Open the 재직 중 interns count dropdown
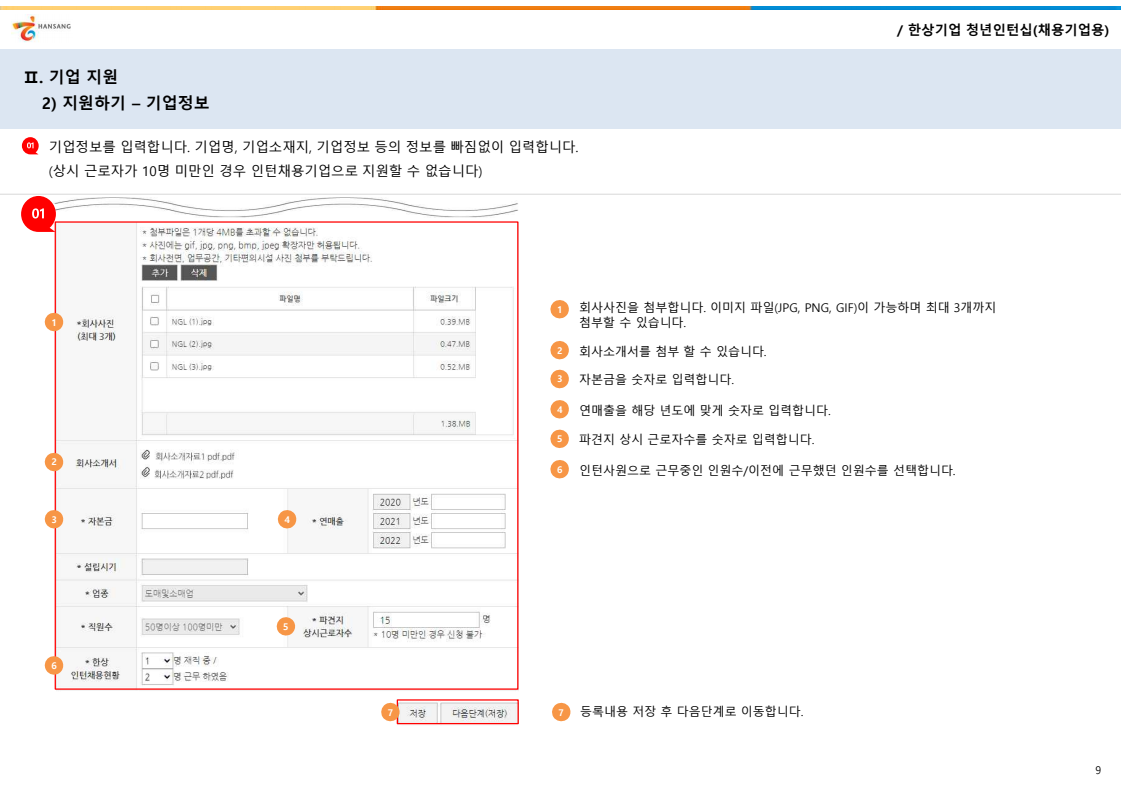 157,661
